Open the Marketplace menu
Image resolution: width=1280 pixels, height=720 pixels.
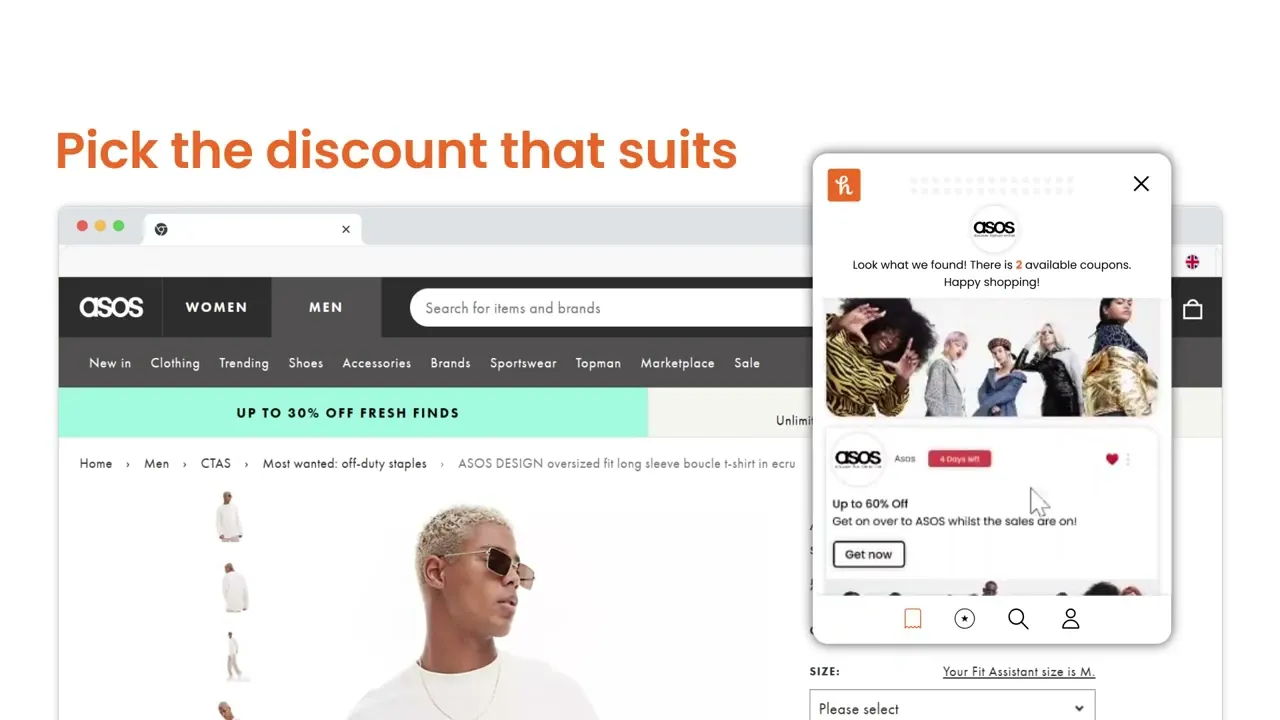coord(678,363)
